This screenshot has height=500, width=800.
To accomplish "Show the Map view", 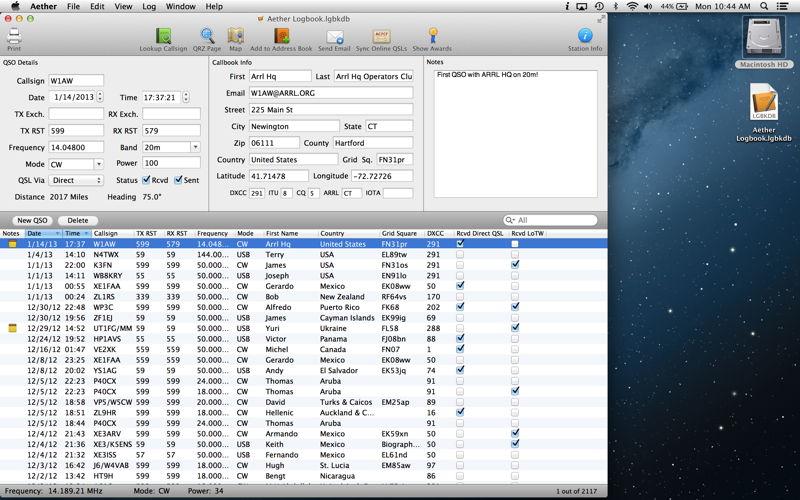I will [x=236, y=37].
